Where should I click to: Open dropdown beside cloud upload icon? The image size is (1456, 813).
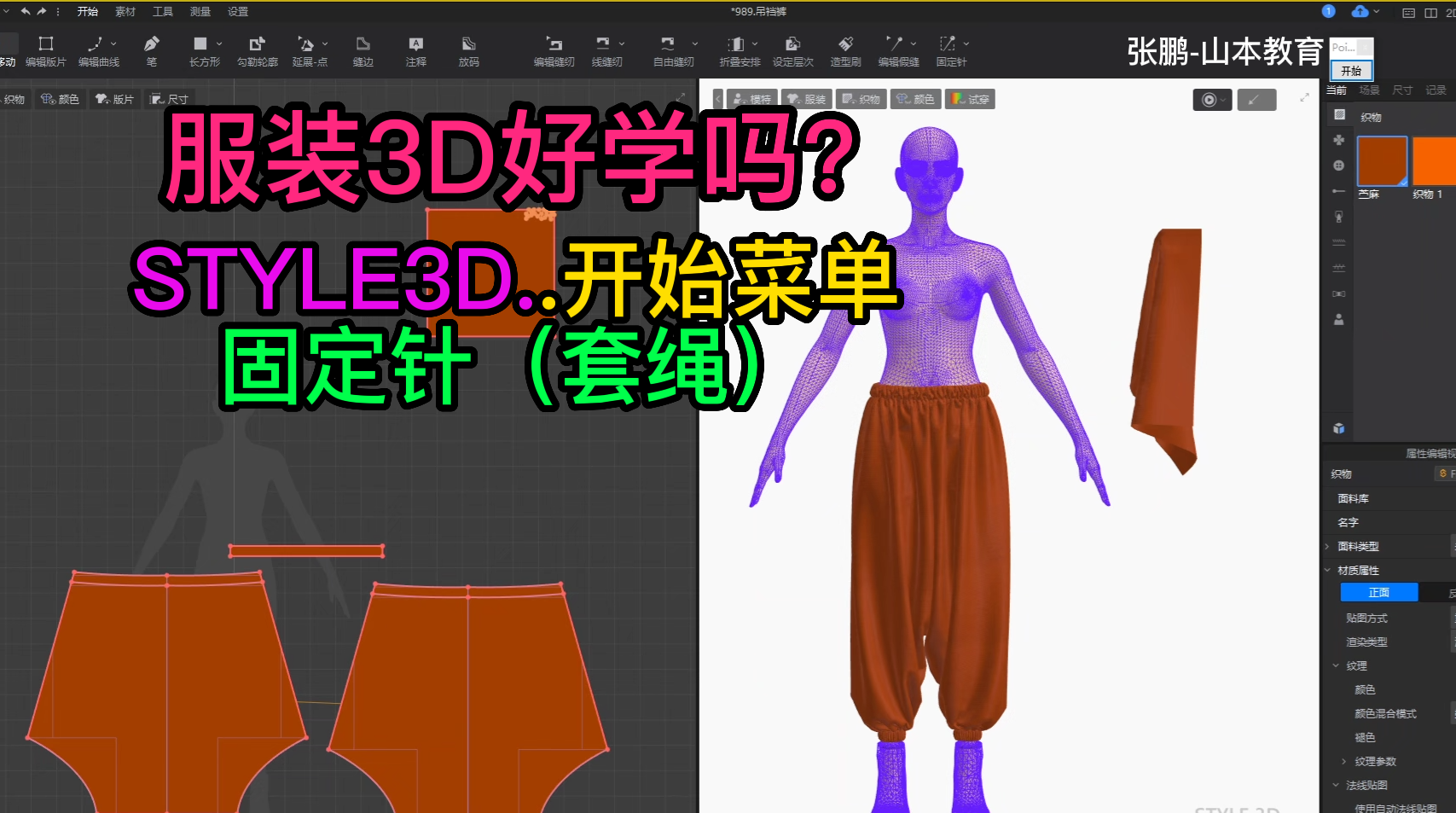pos(1377,12)
